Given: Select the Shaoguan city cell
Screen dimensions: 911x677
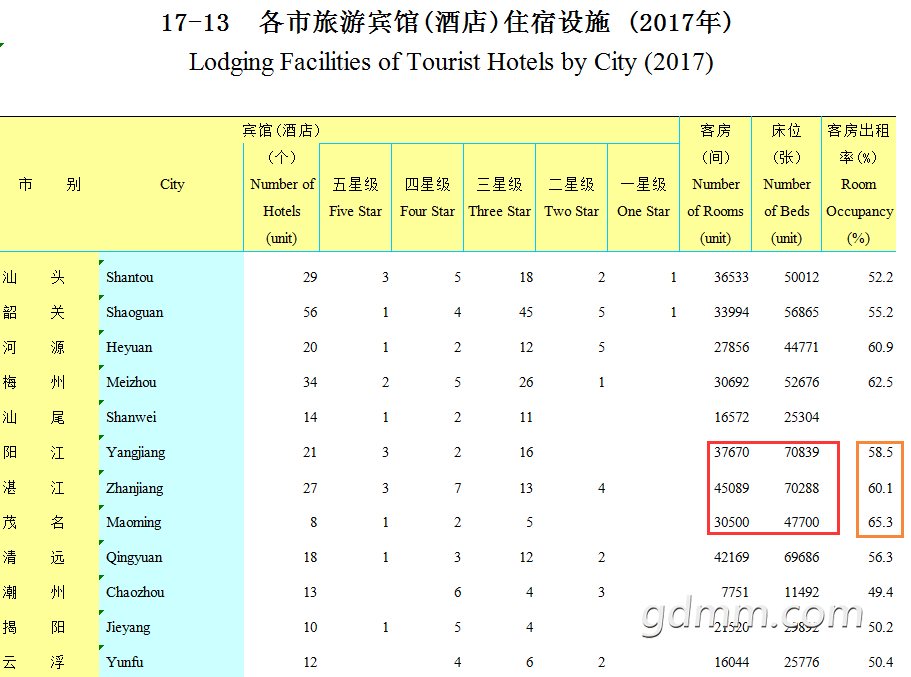Looking at the screenshot, I should (171, 312).
